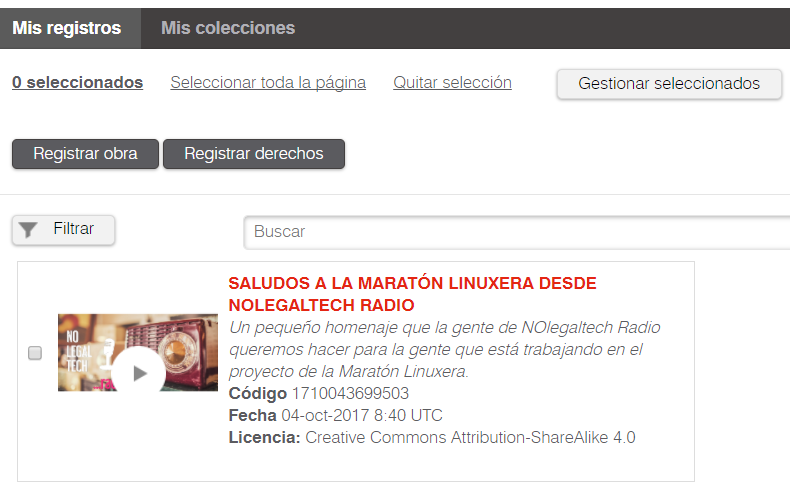Click the Fecha 04-oct-2017 8:40 UTC text
The image size is (790, 492).
336,415
